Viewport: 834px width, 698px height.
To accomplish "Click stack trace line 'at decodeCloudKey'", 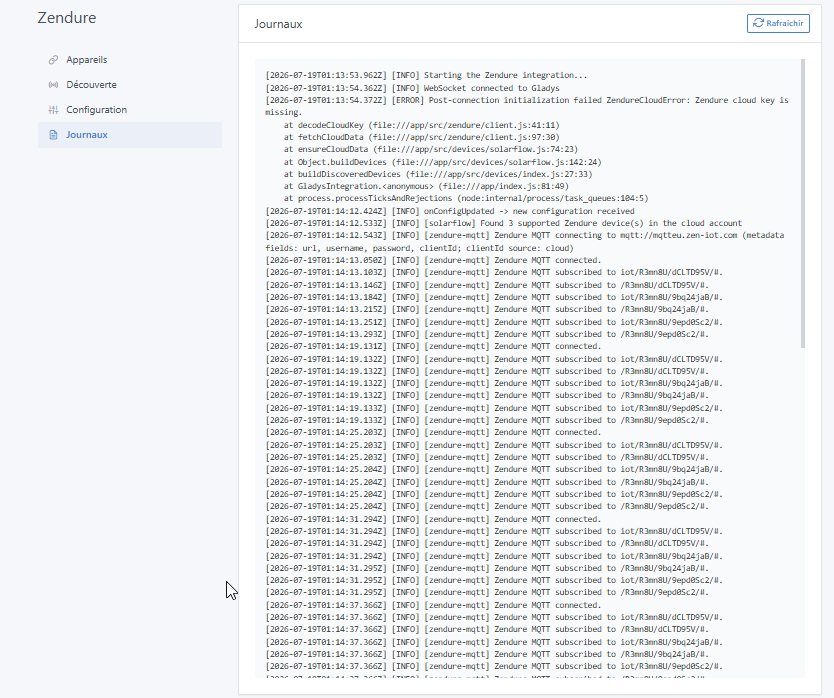I will tap(421, 125).
